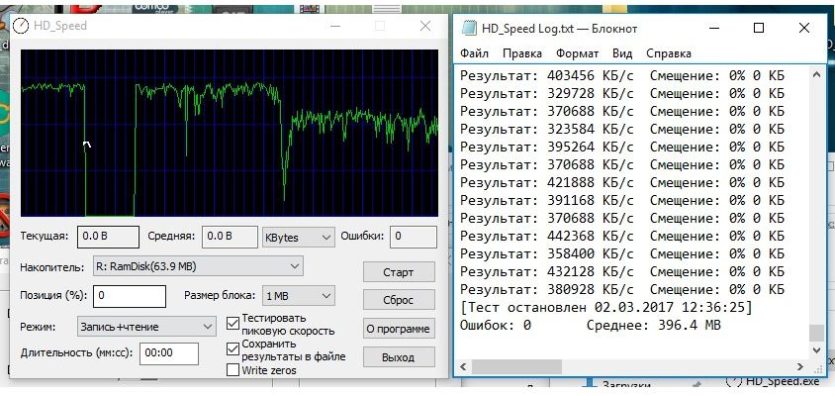Minimize the Notepad window
The image size is (835, 396).
(x=714, y=28)
